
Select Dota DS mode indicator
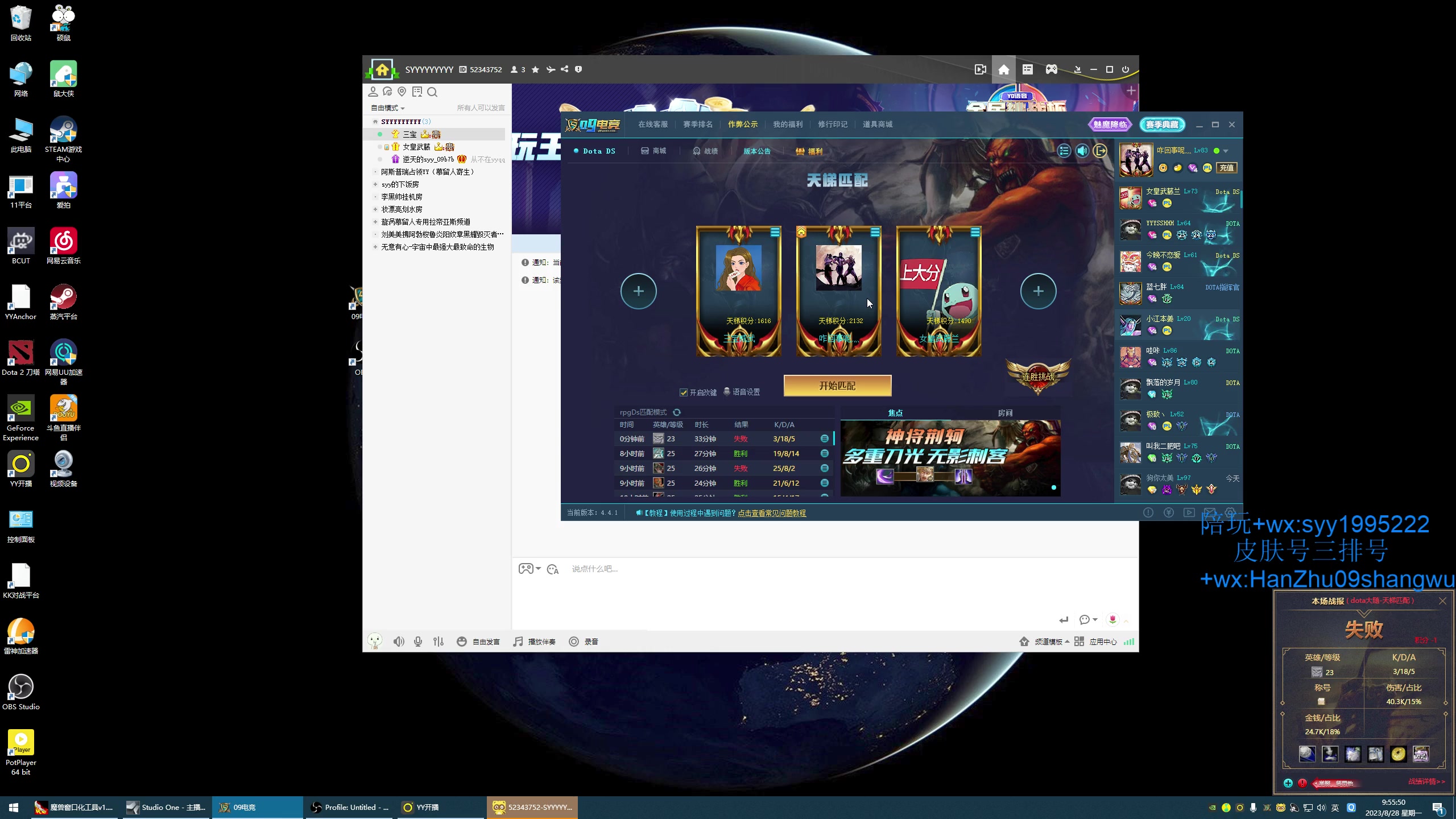(594, 151)
